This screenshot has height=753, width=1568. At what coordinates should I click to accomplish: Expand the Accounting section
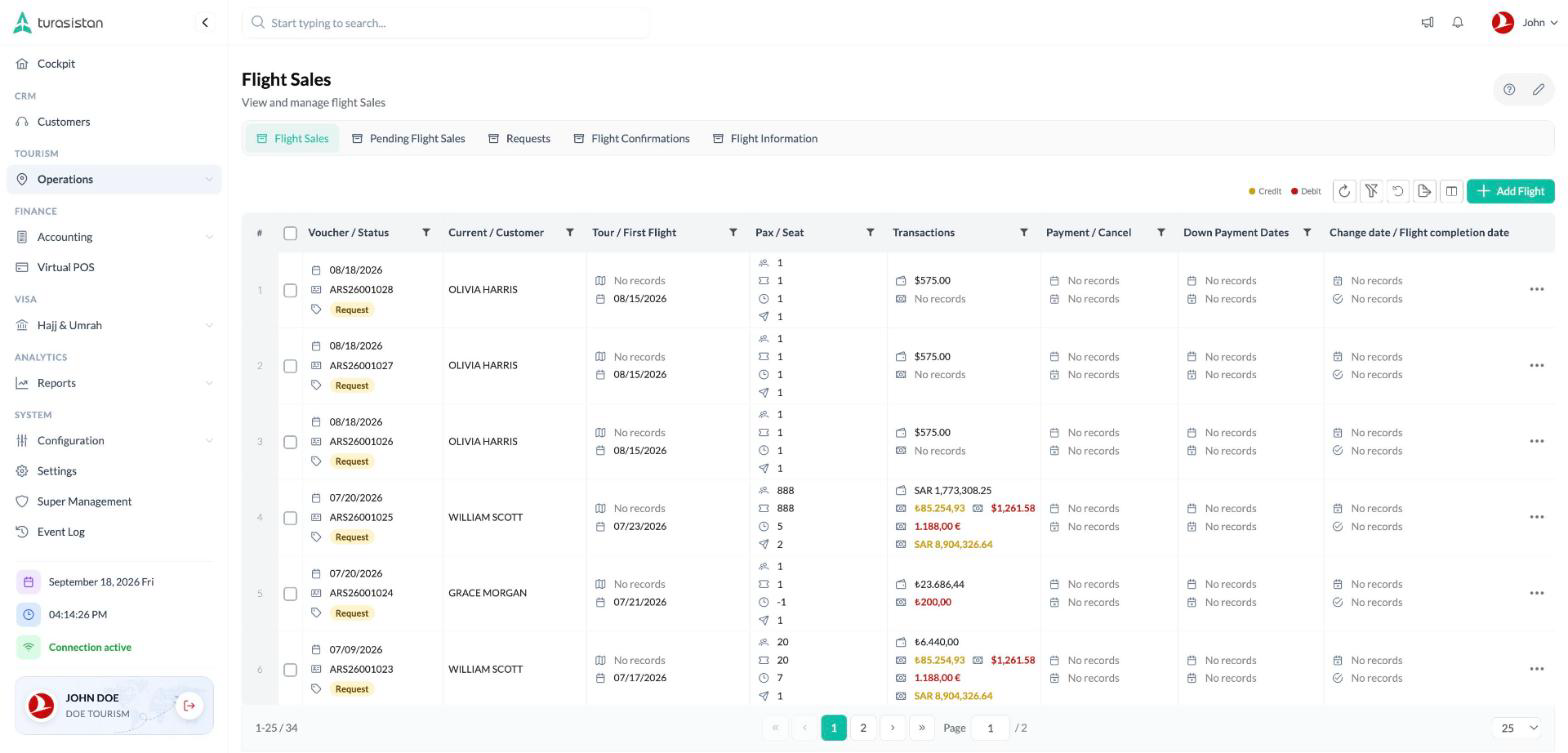coord(114,237)
